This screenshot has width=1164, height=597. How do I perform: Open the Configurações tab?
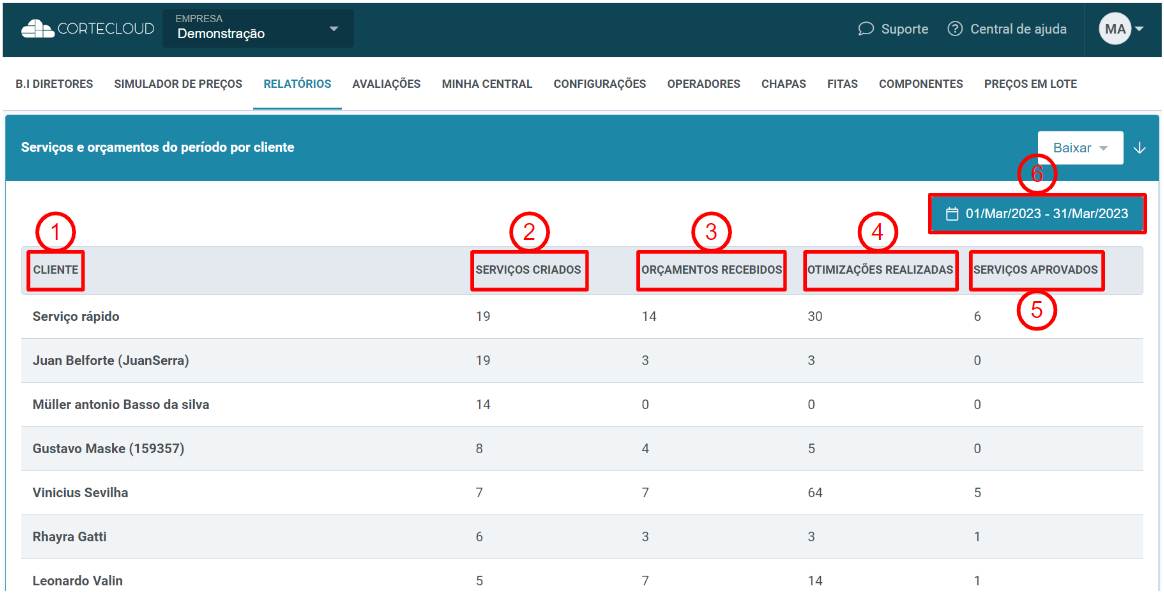click(x=599, y=84)
